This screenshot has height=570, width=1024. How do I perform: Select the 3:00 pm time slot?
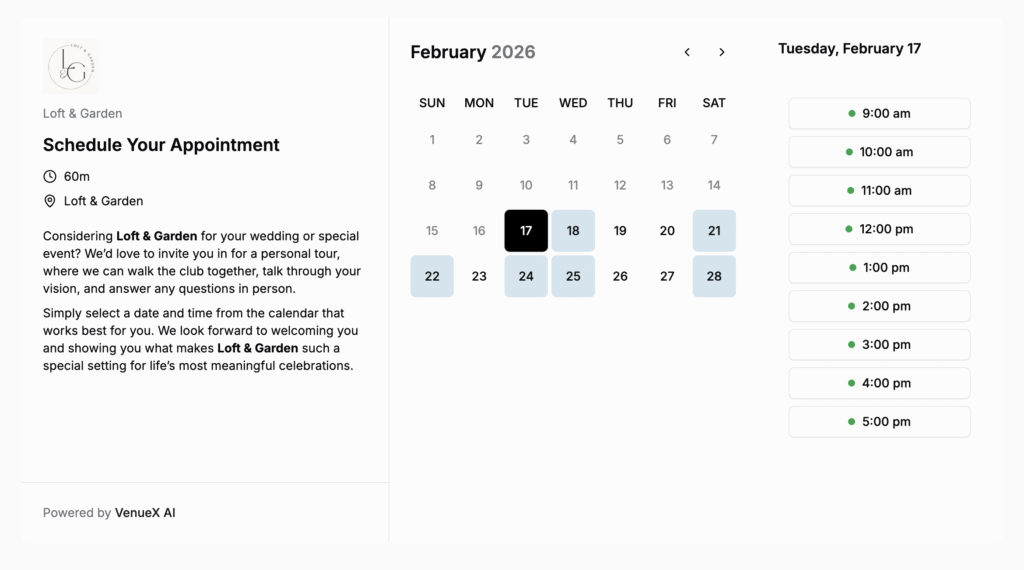pos(879,345)
